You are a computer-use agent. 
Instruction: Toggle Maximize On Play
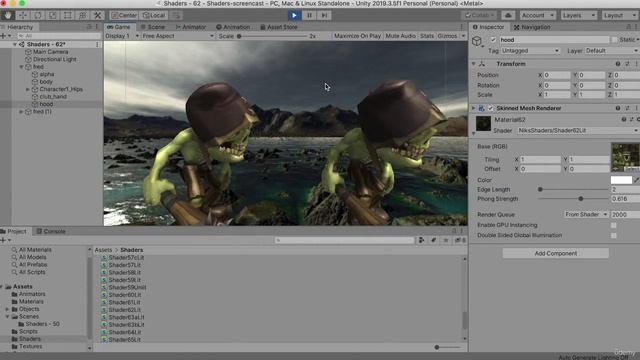click(x=357, y=36)
